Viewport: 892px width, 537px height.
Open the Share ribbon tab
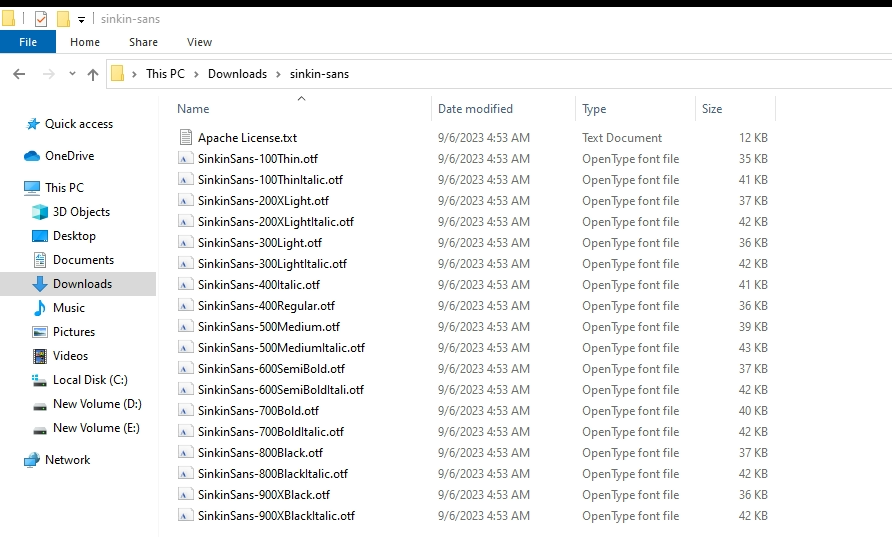pos(143,42)
